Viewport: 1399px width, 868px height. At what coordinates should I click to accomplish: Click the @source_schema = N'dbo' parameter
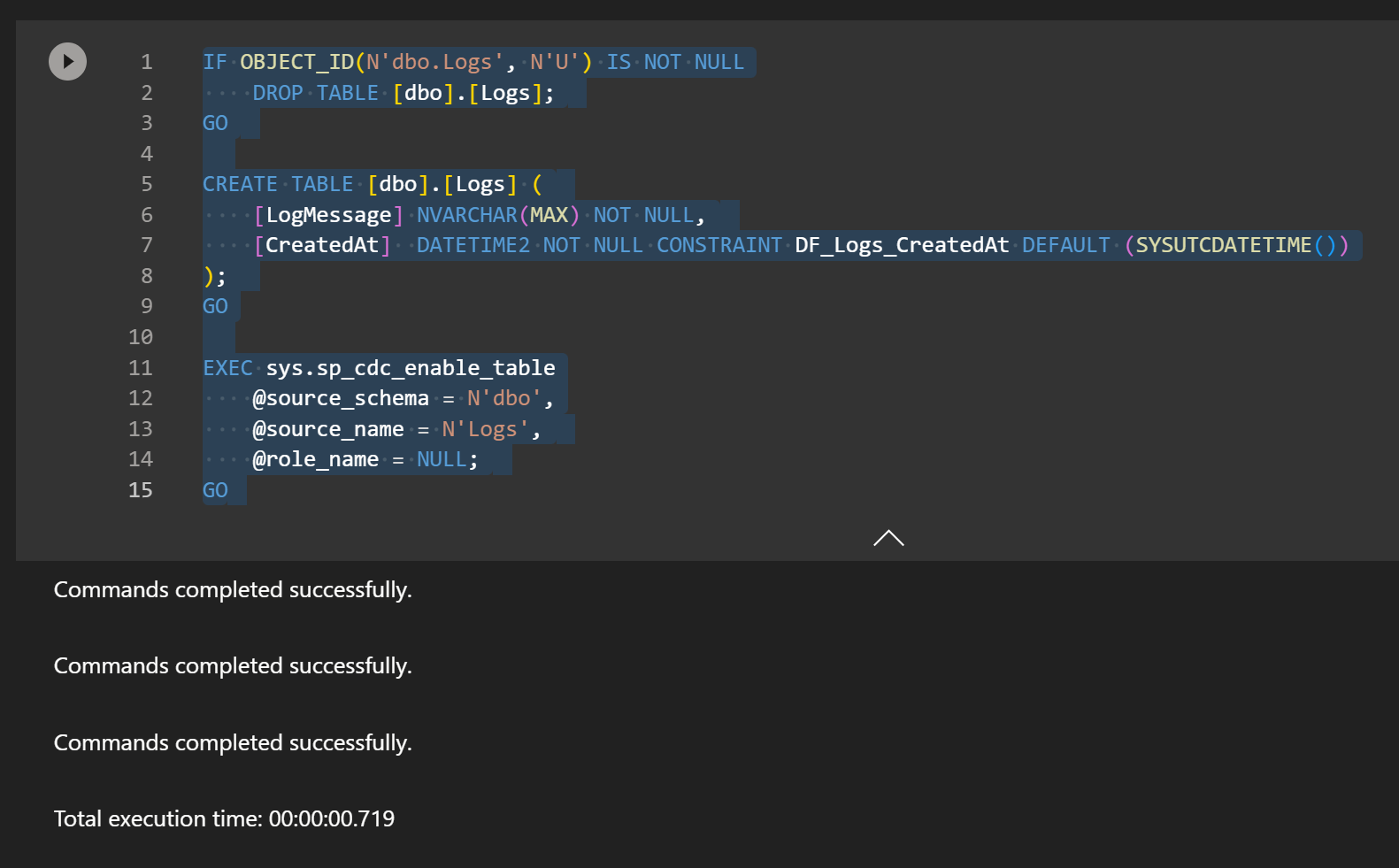point(403,398)
